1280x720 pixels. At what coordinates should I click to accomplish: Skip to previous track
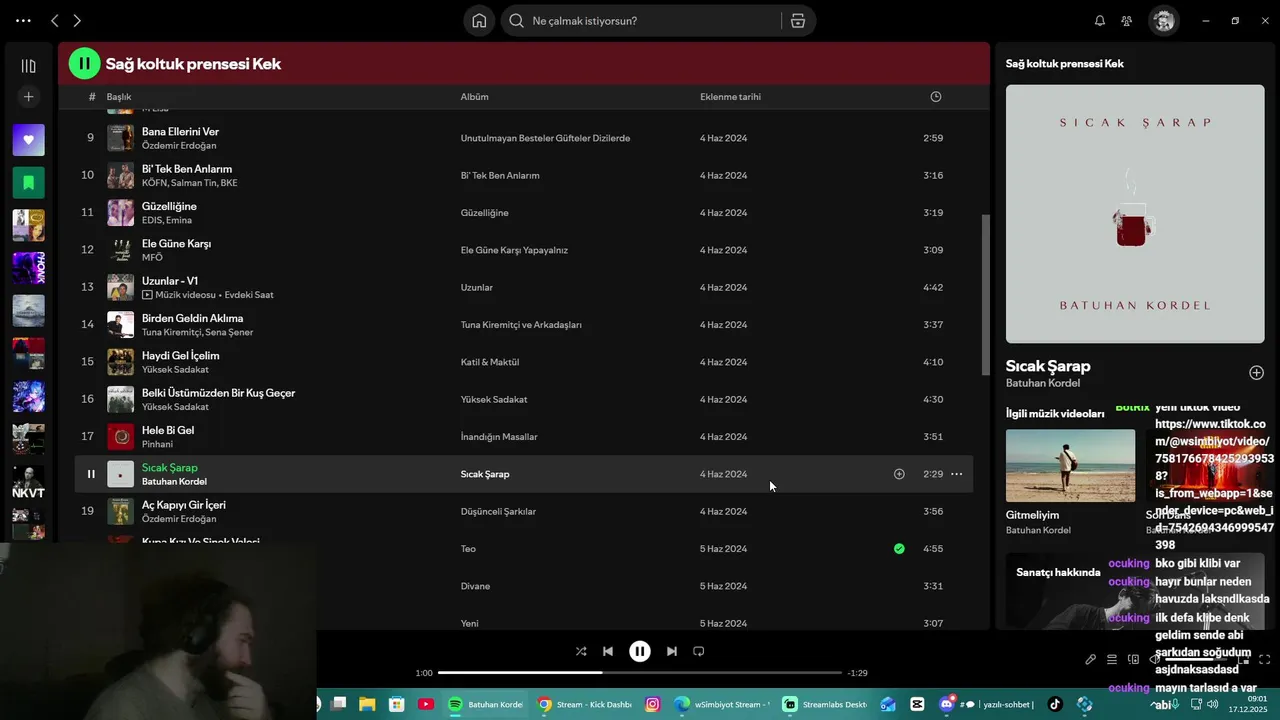pyautogui.click(x=608, y=651)
